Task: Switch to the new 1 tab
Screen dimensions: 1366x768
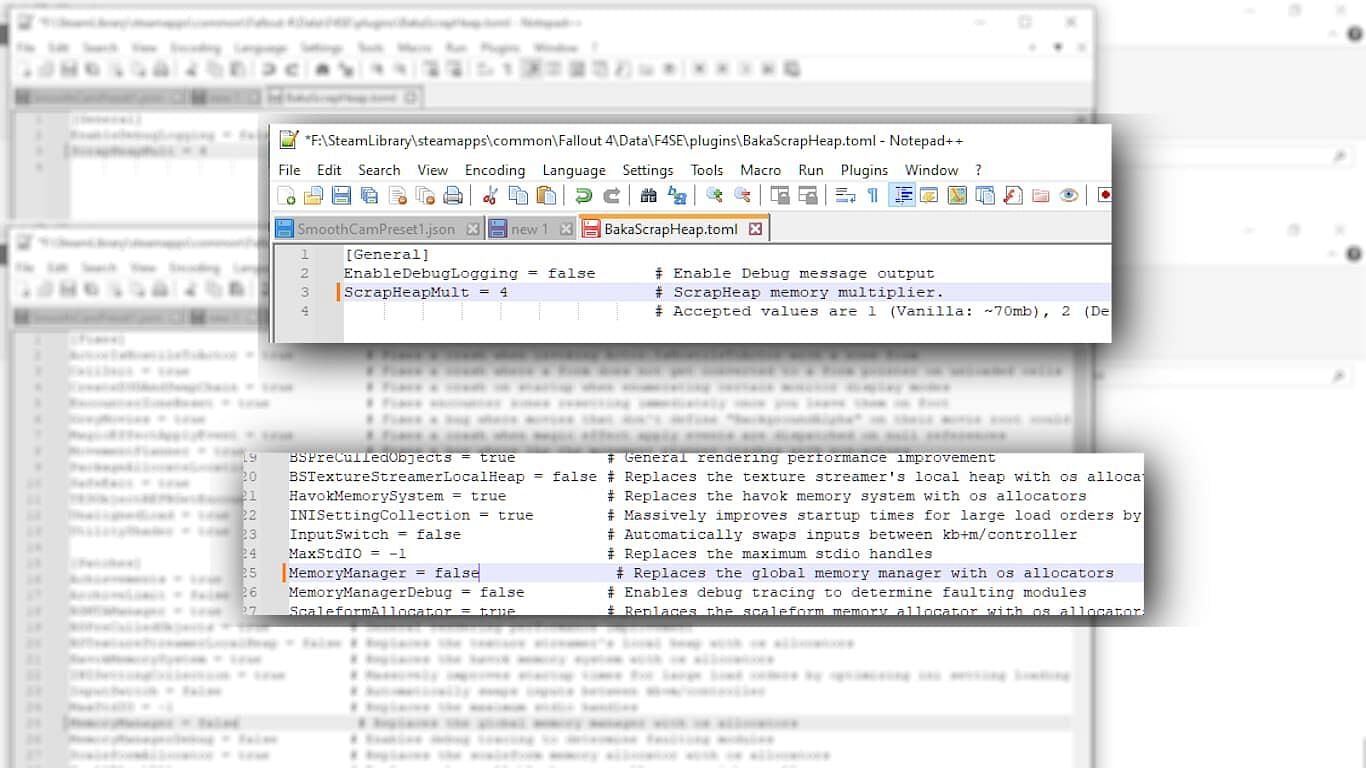Action: coord(529,229)
